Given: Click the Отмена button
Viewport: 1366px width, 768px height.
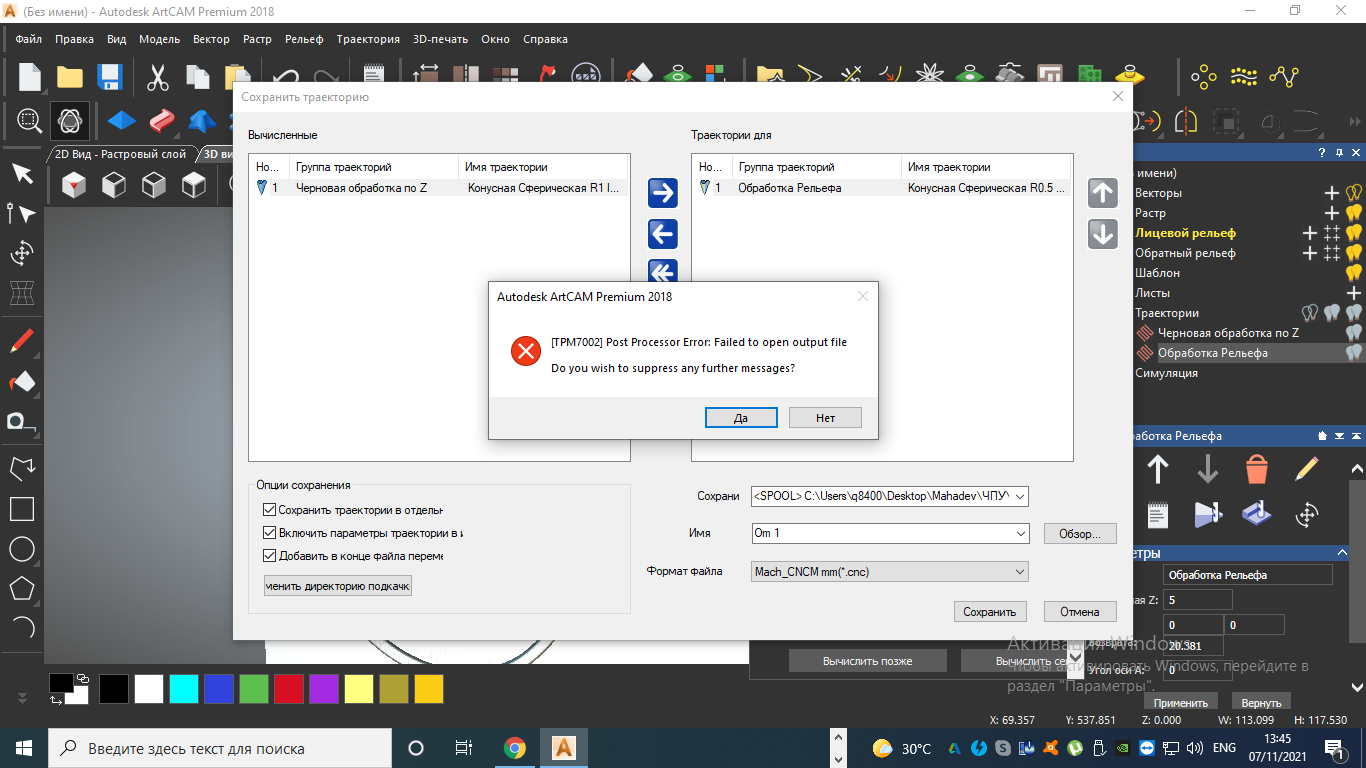Looking at the screenshot, I should coord(1080,612).
